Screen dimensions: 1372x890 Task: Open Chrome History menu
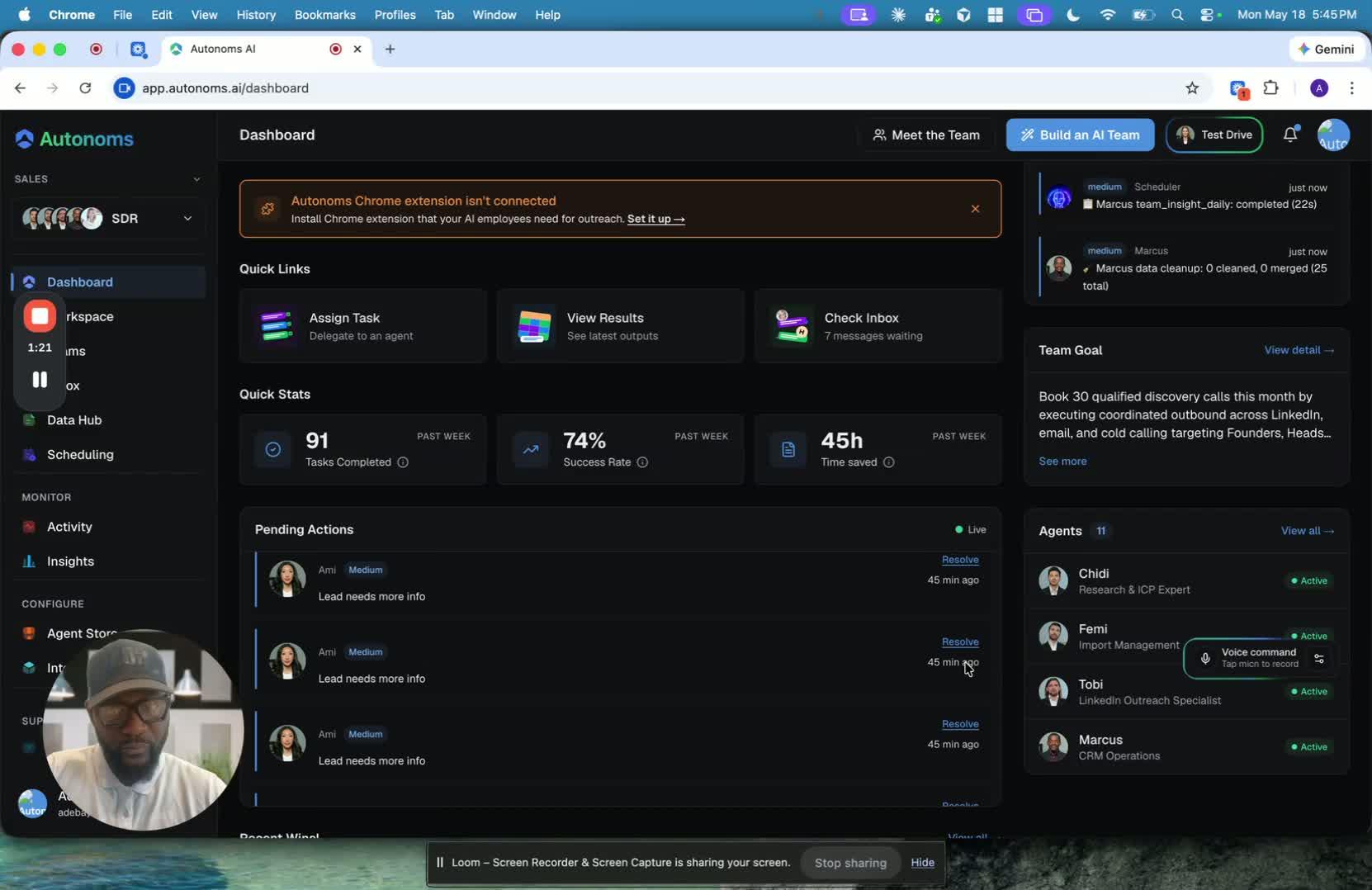256,15
